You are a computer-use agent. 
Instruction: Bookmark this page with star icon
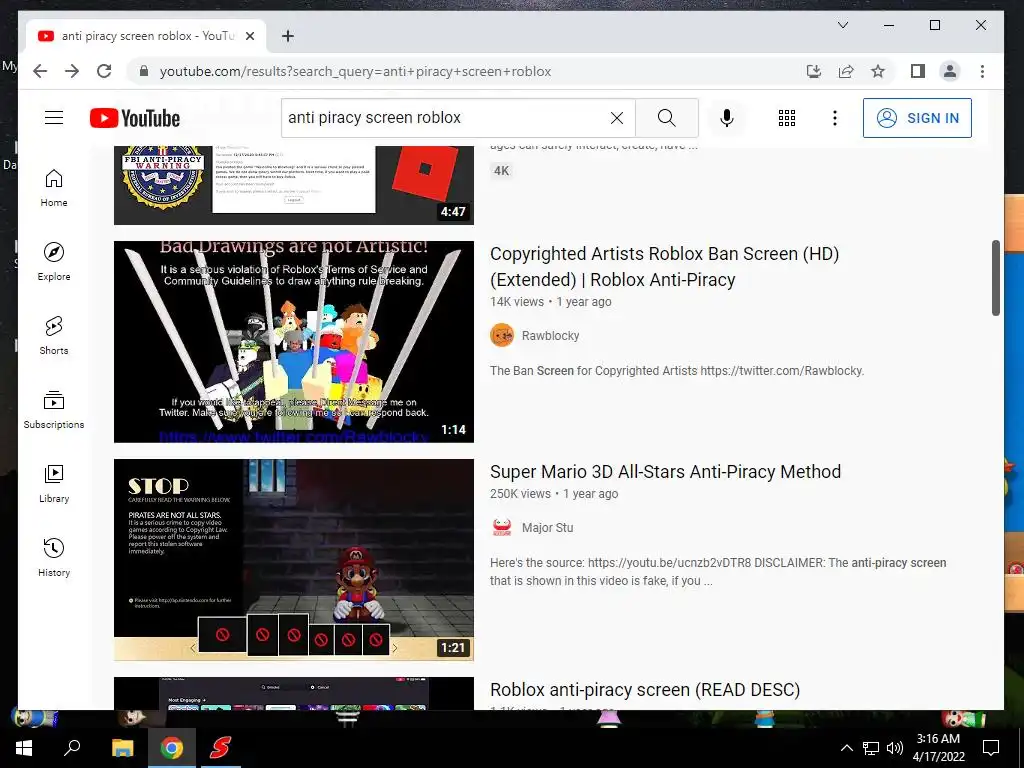tap(878, 71)
